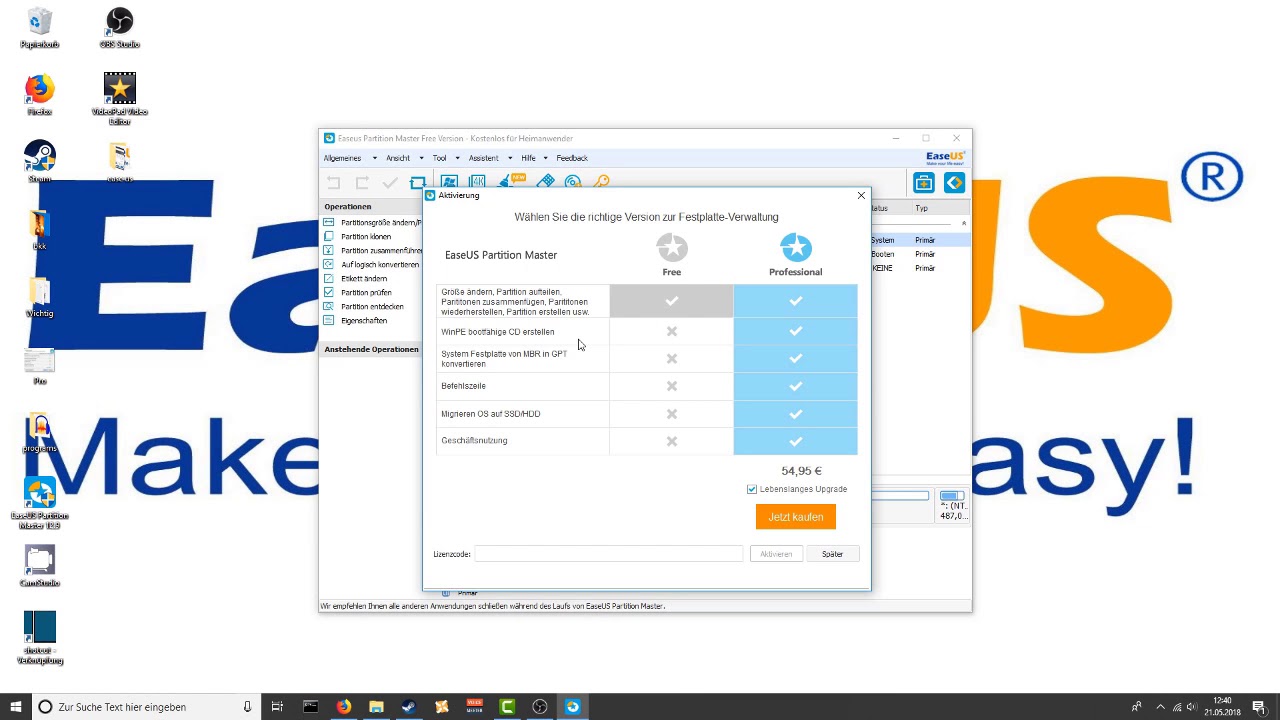The height and width of the screenshot is (720, 1280).
Task: Expand the Assistent menu dropdown arrow
Action: point(510,158)
